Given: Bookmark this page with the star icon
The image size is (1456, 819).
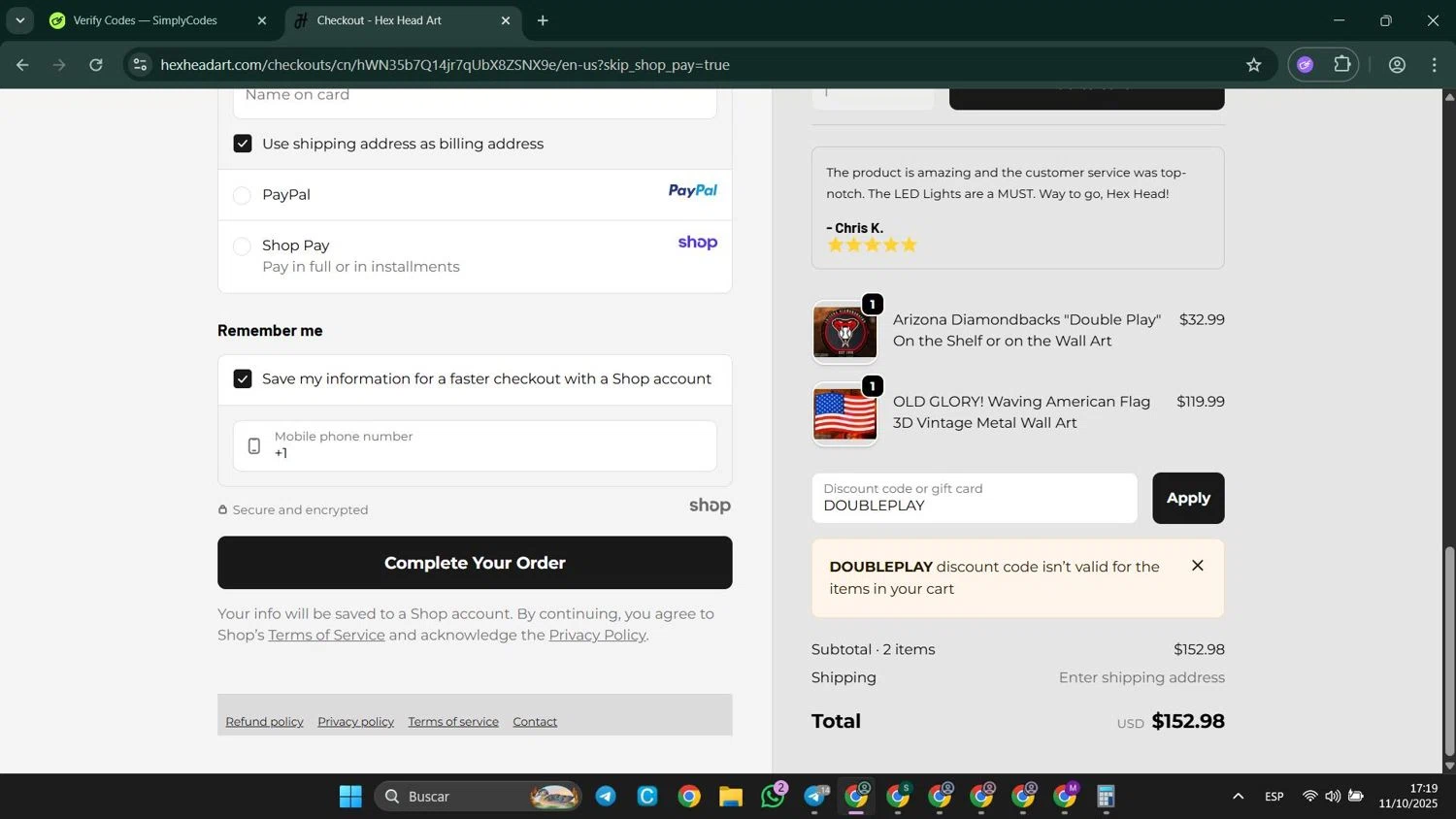Looking at the screenshot, I should [1254, 65].
